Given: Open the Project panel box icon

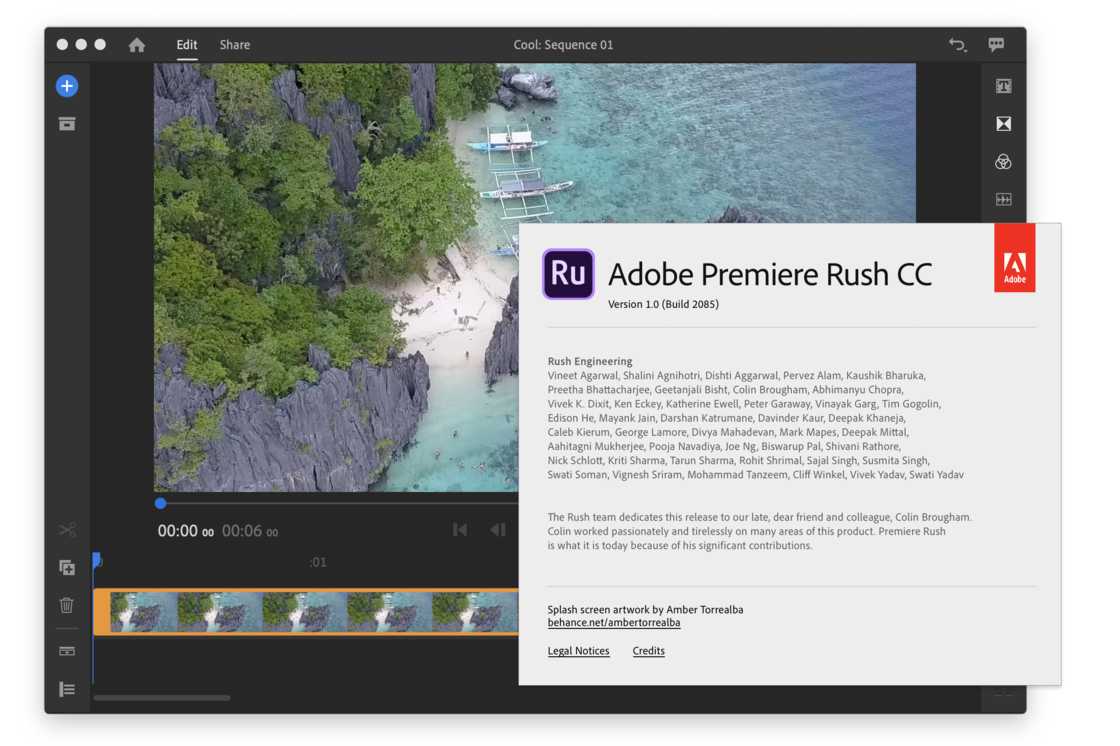Looking at the screenshot, I should tap(67, 124).
